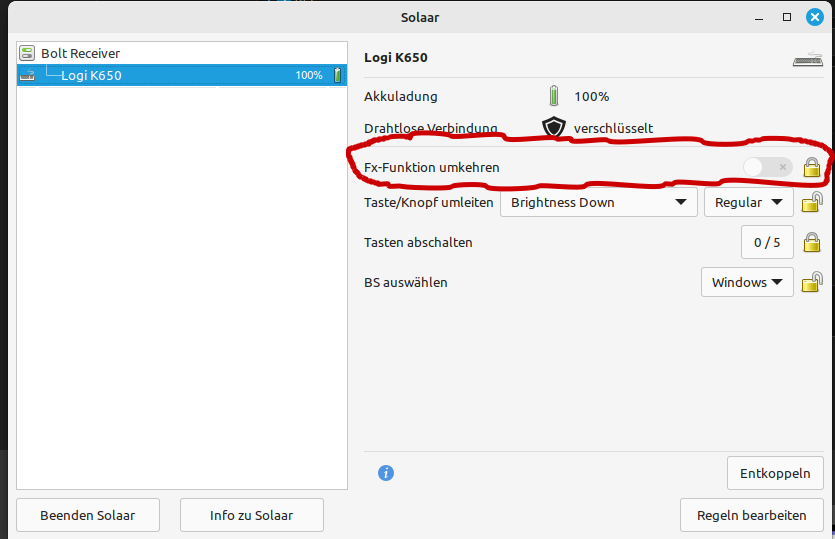Click the Entkoppeln button

(x=775, y=473)
